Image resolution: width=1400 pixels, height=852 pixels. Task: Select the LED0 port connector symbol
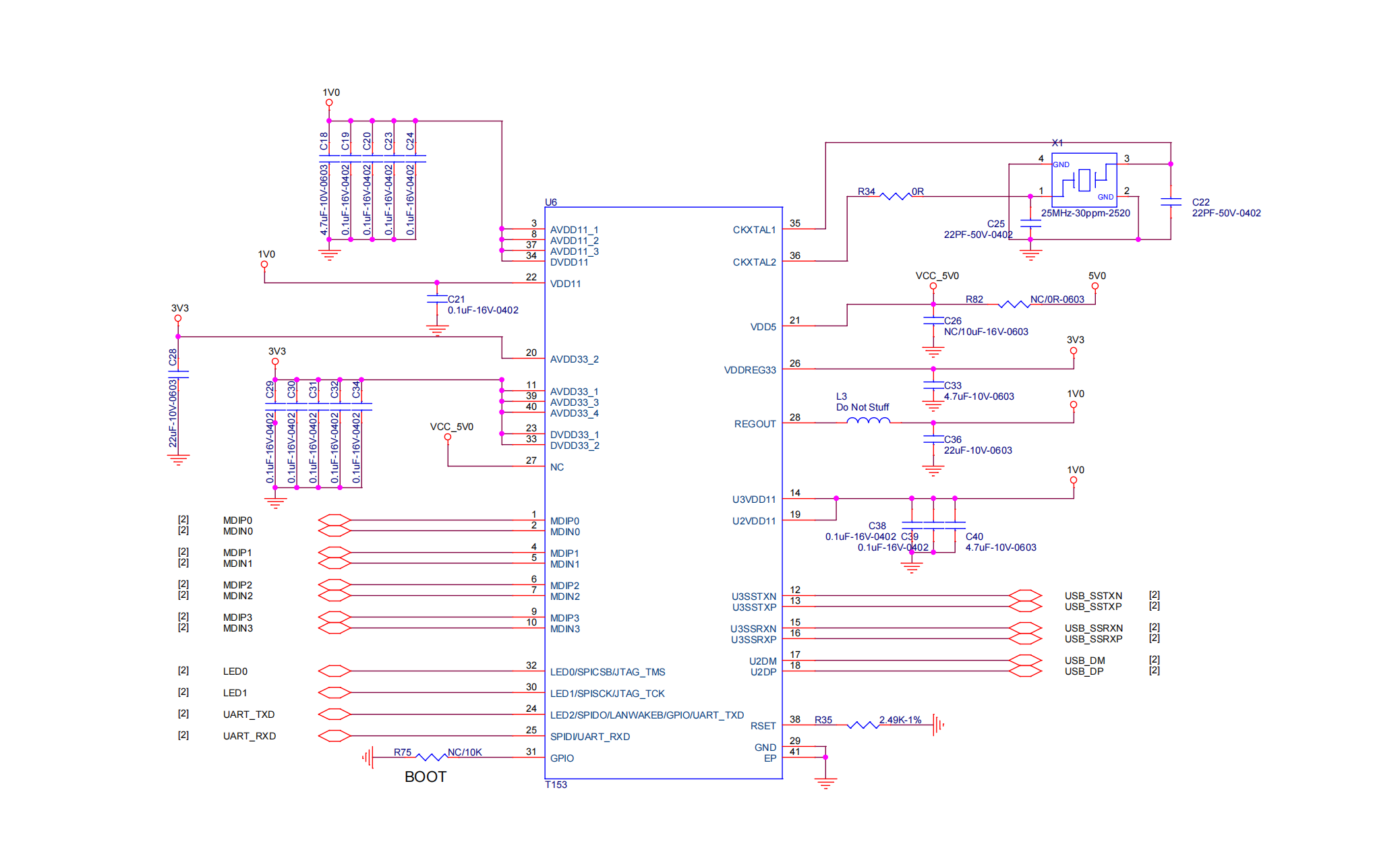pos(334,671)
